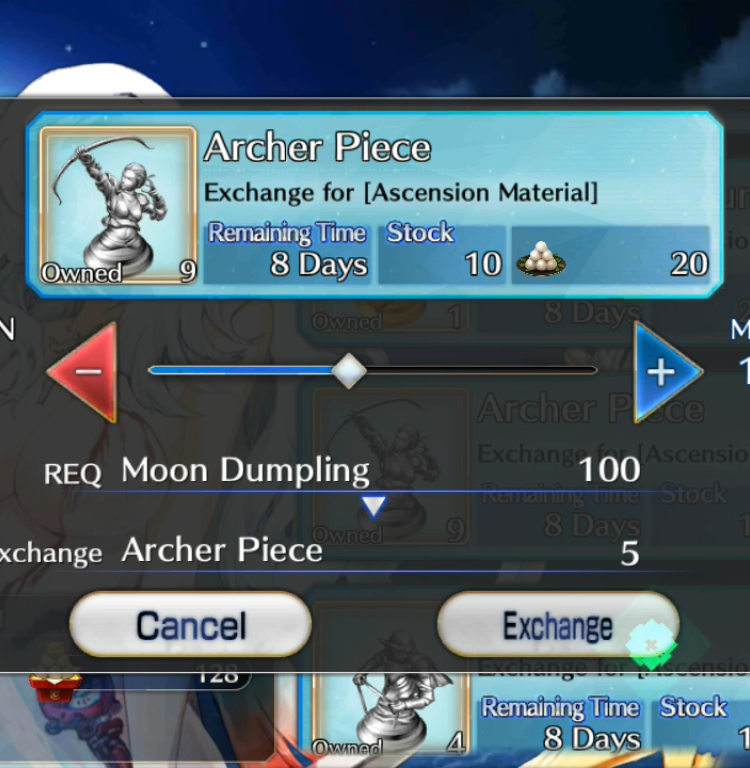Image resolution: width=750 pixels, height=768 pixels.
Task: Click the Remaining Time 8 Days field
Action: pos(287,255)
